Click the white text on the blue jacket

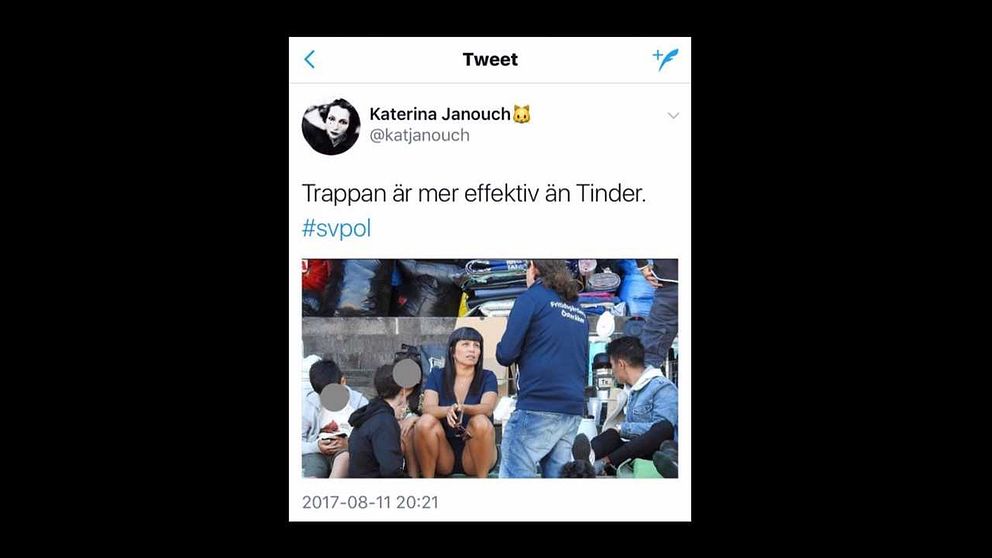pyautogui.click(x=567, y=312)
